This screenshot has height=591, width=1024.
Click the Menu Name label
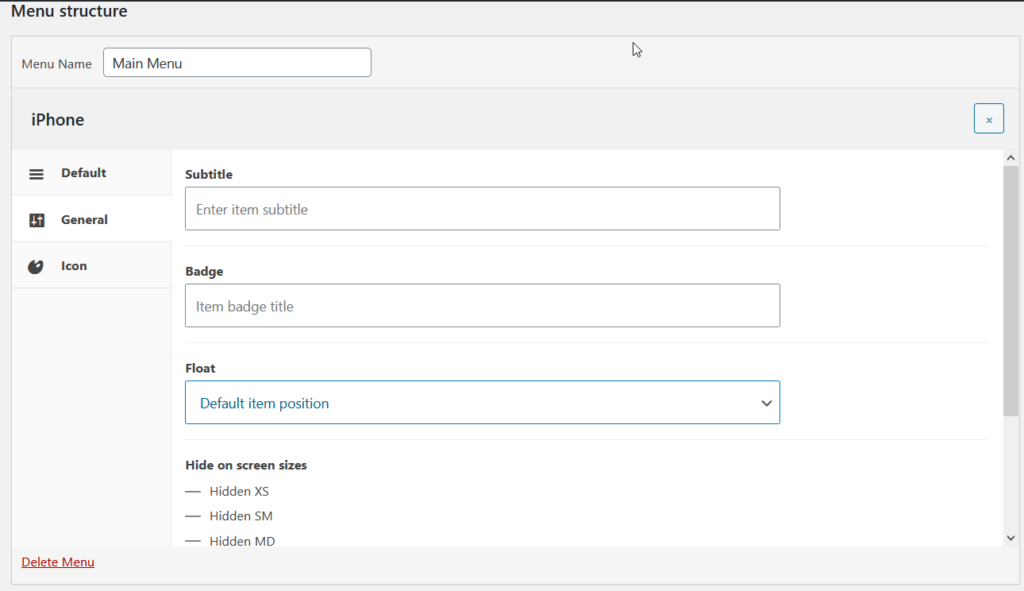coord(57,64)
